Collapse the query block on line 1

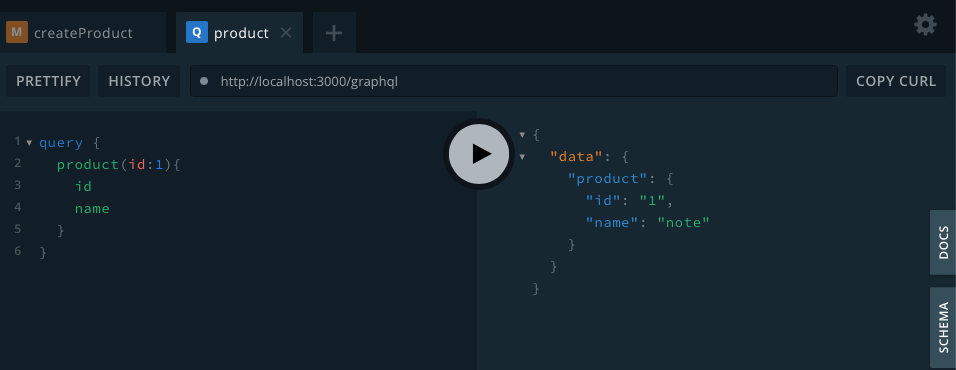point(29,143)
